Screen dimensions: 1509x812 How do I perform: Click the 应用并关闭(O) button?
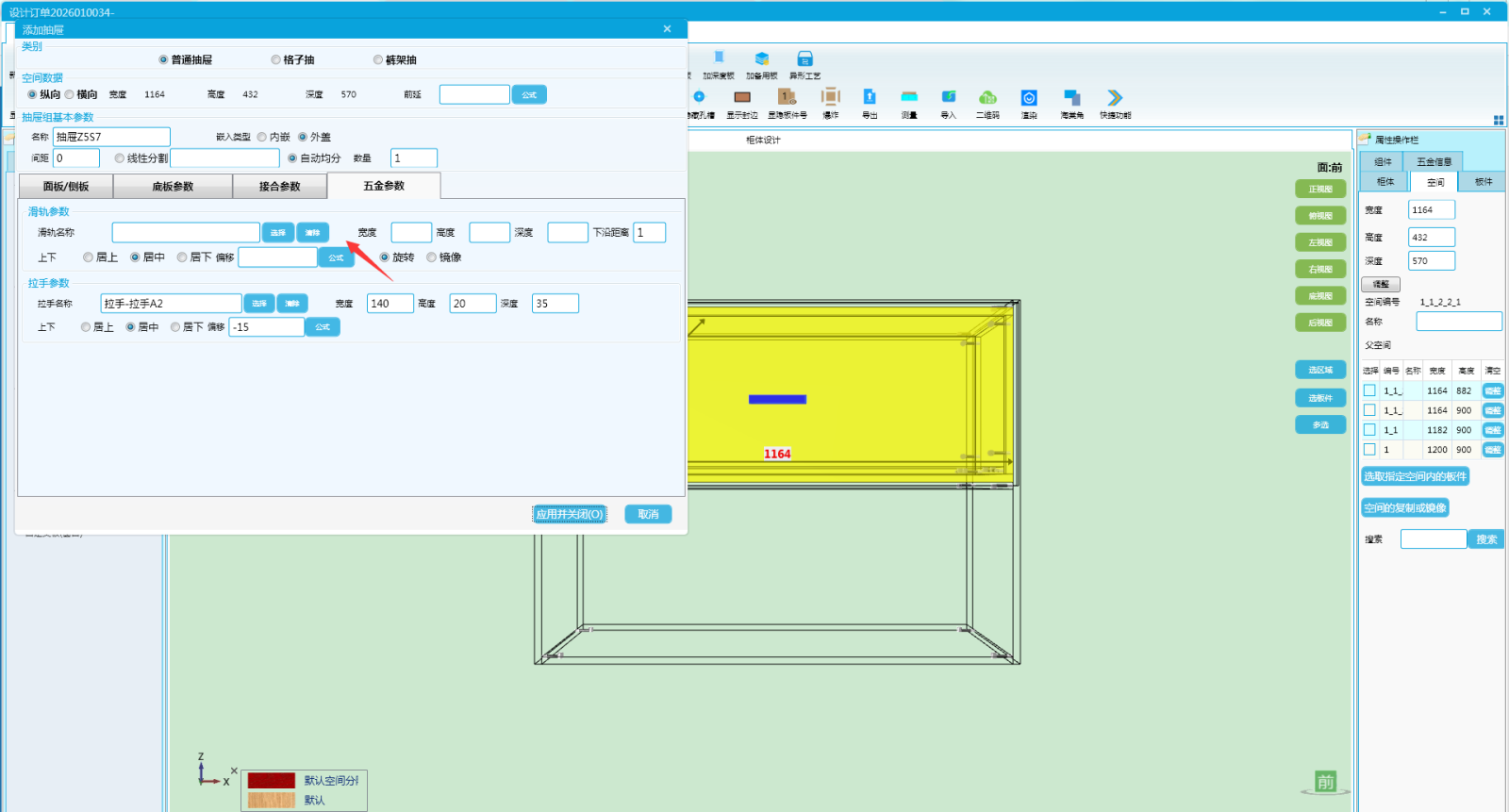[x=570, y=514]
